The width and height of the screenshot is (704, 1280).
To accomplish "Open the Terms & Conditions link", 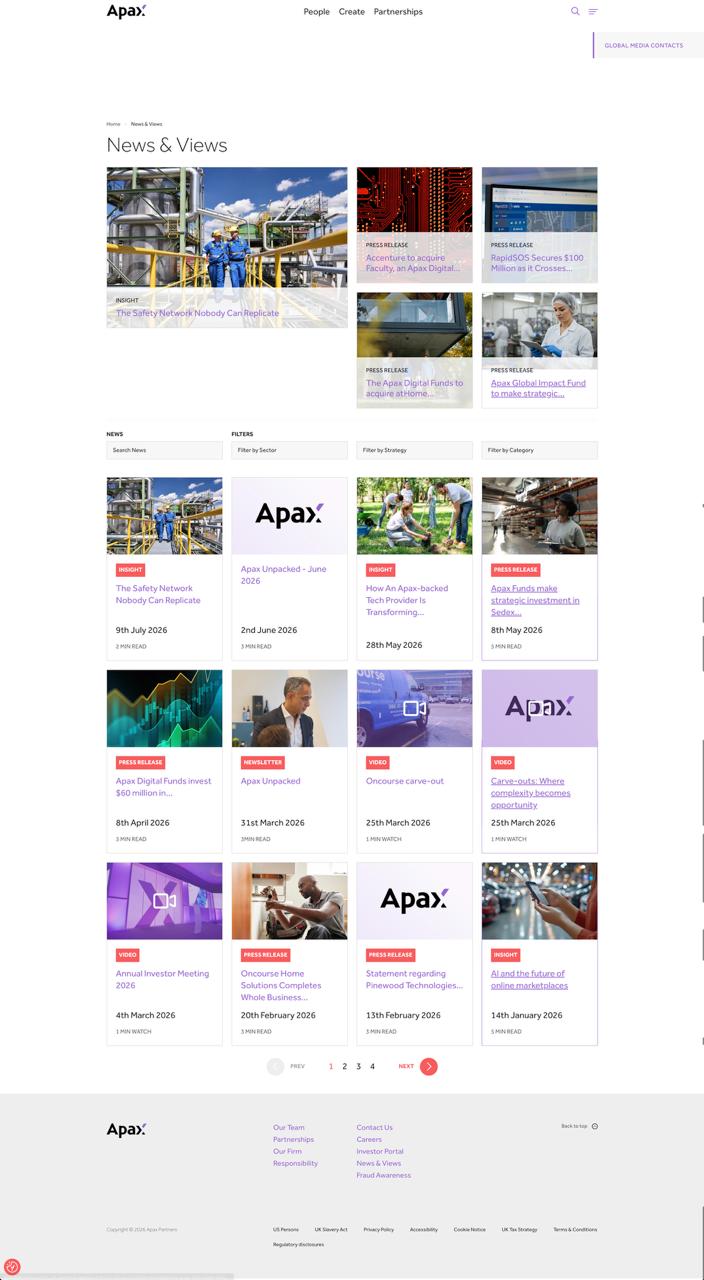I will tap(575, 1229).
